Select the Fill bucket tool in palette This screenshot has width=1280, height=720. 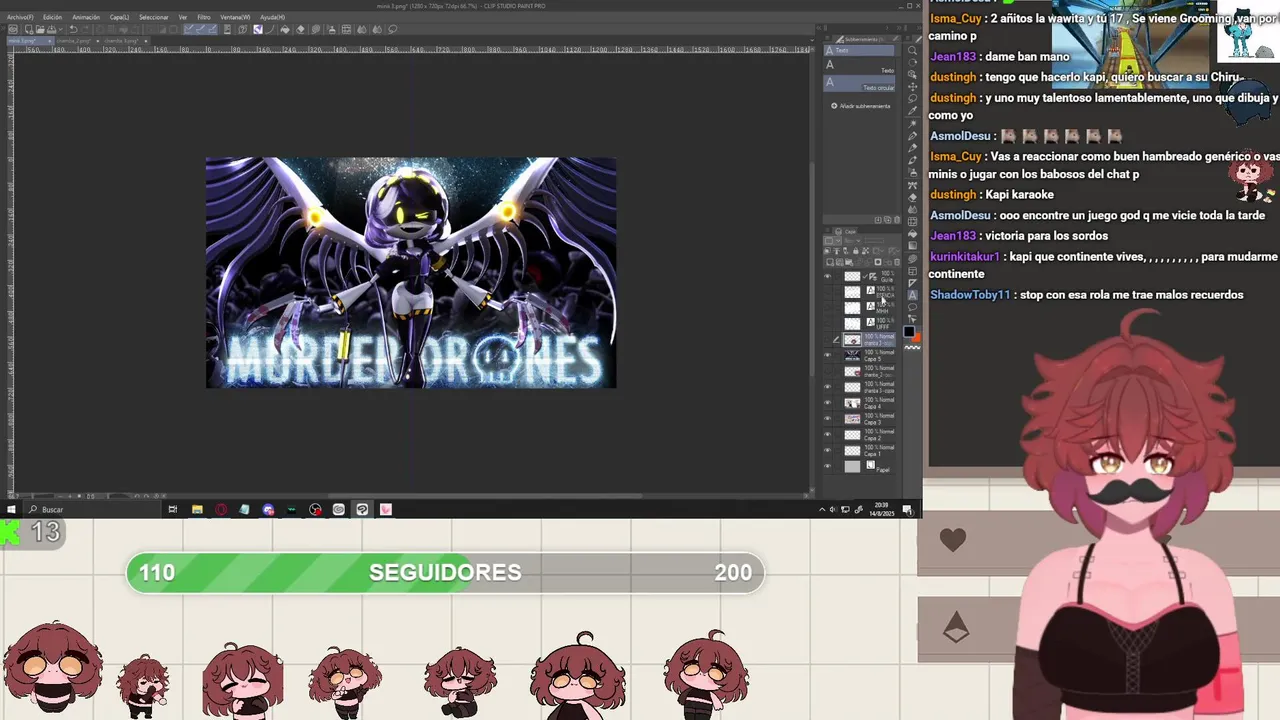tap(912, 234)
